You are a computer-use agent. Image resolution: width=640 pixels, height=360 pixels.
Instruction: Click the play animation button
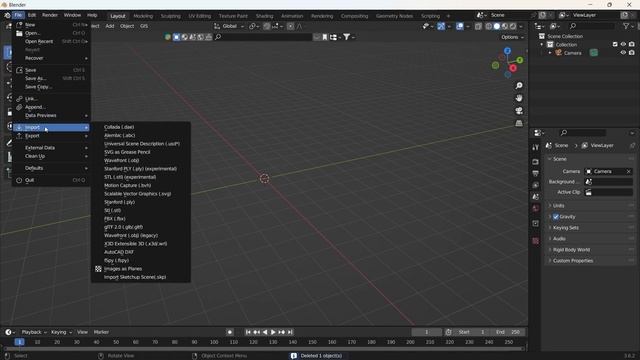pyautogui.click(x=273, y=332)
